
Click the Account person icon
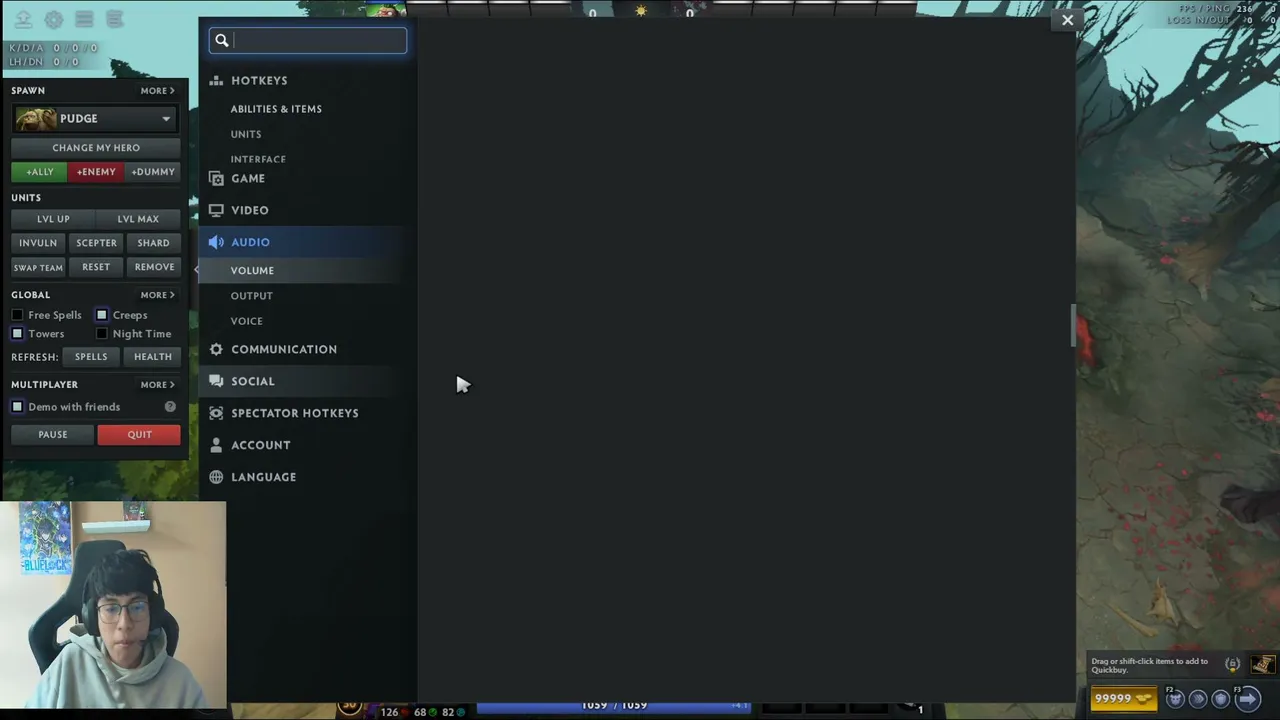click(216, 445)
